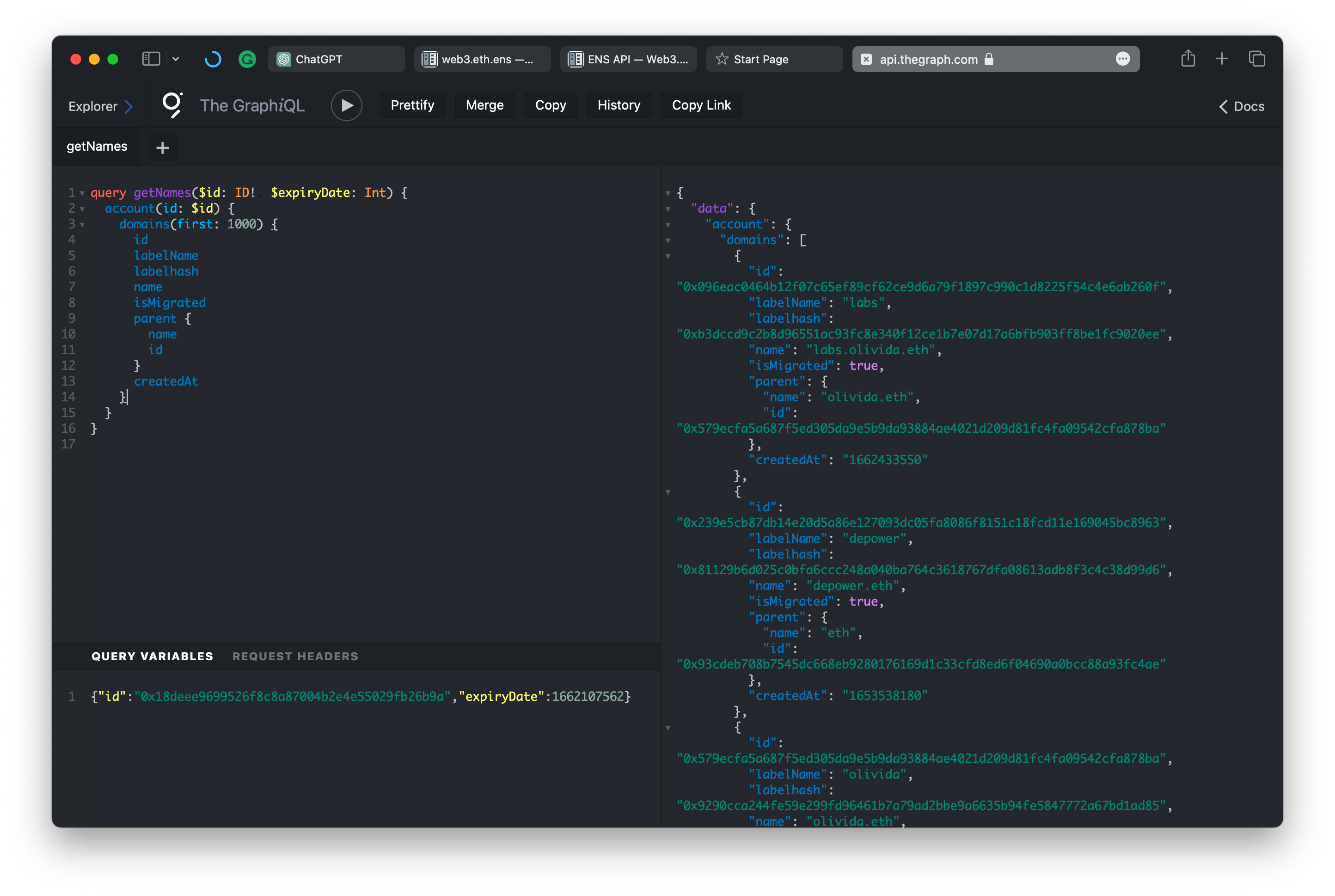Click the createdAt field in query
This screenshot has width=1335, height=896.
pyautogui.click(x=165, y=381)
